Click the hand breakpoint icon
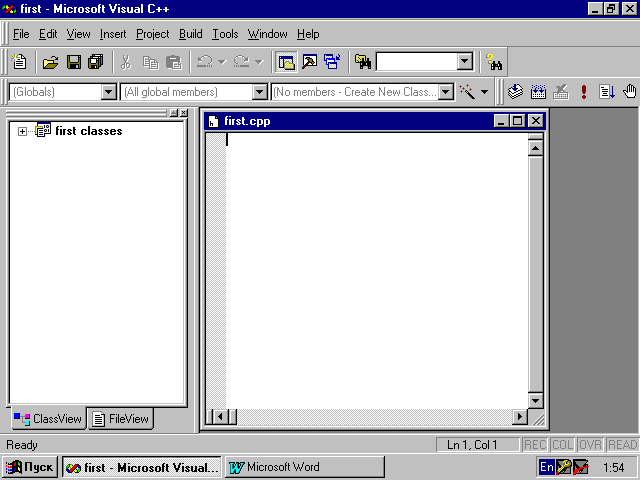Viewport: 640px width, 480px height. 630,92
